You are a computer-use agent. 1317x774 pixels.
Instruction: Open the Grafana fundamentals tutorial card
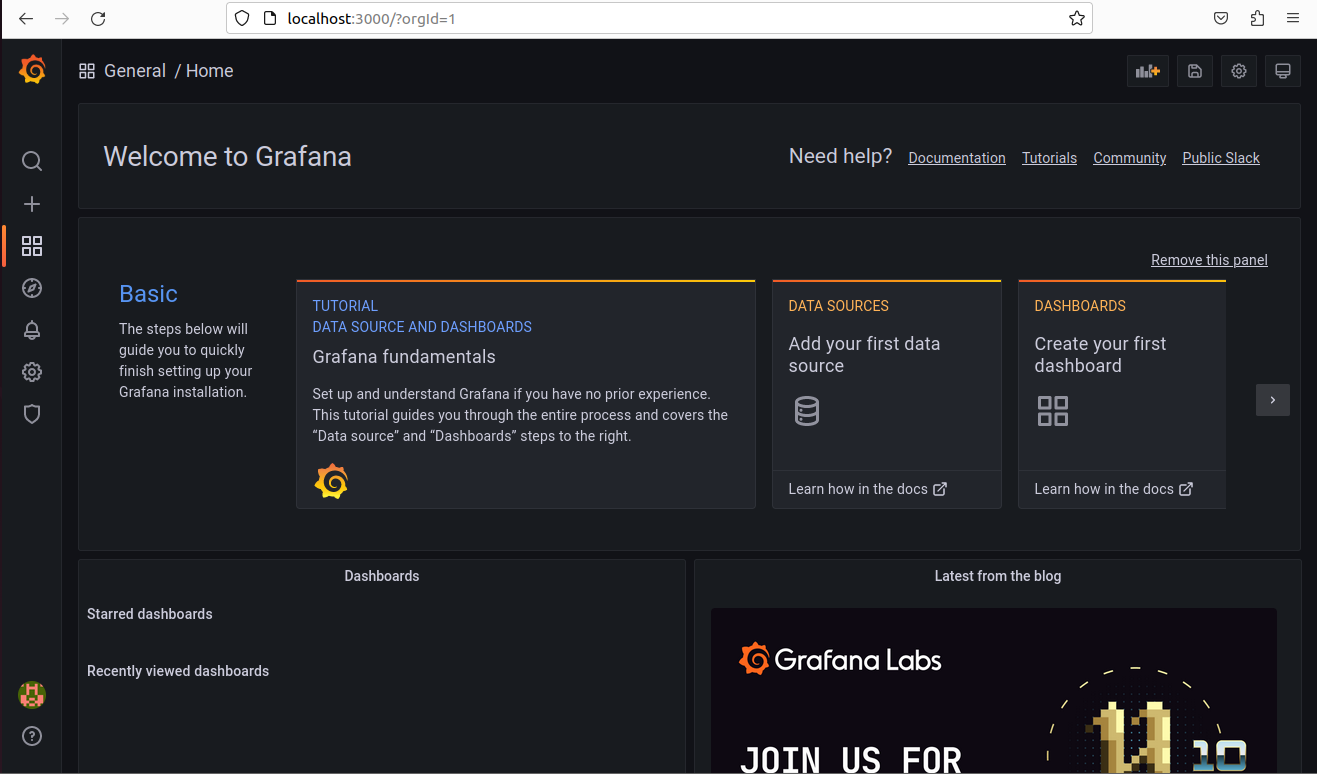pos(526,395)
